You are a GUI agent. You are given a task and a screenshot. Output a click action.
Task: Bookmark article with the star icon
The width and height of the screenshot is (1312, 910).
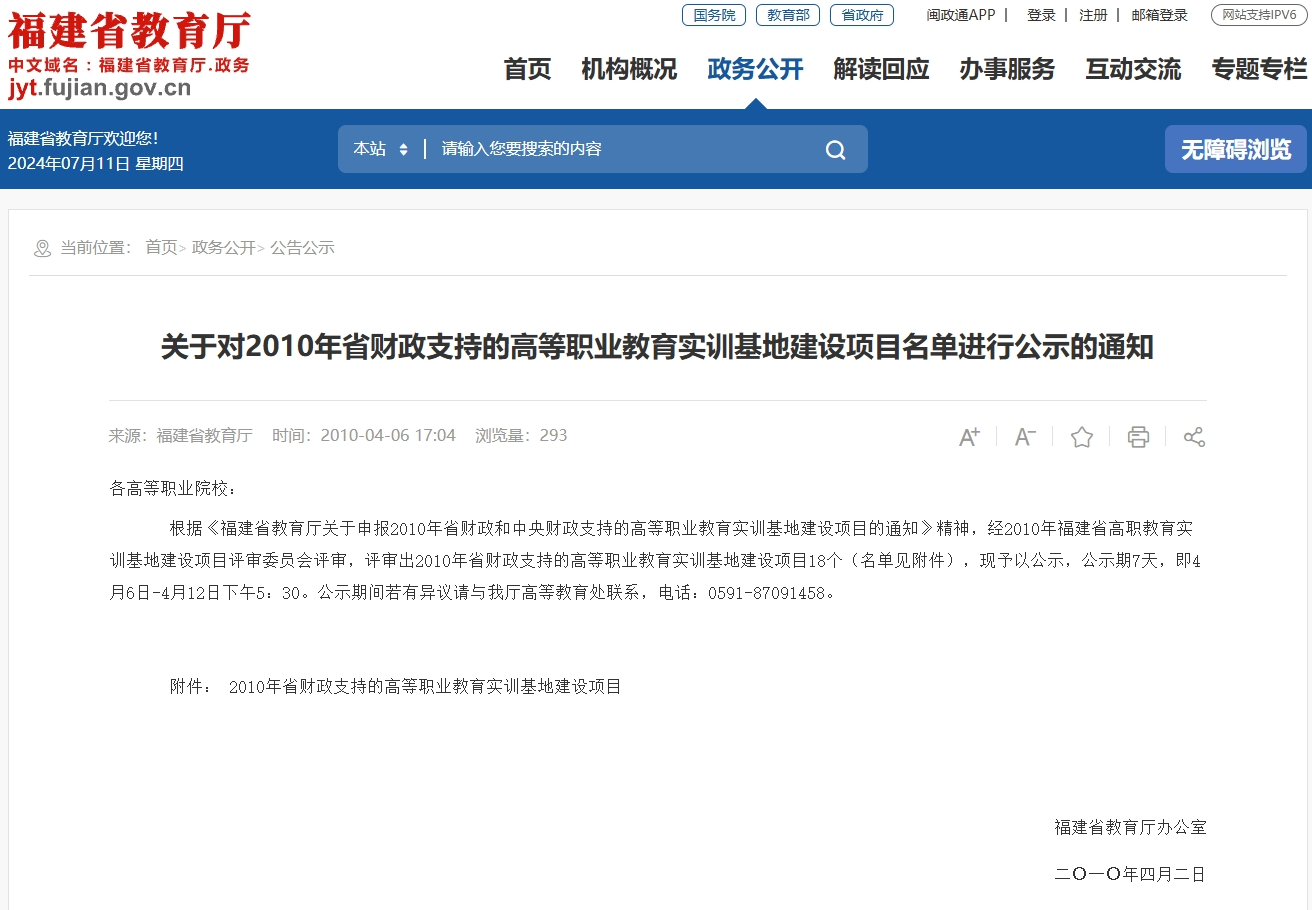(1082, 437)
